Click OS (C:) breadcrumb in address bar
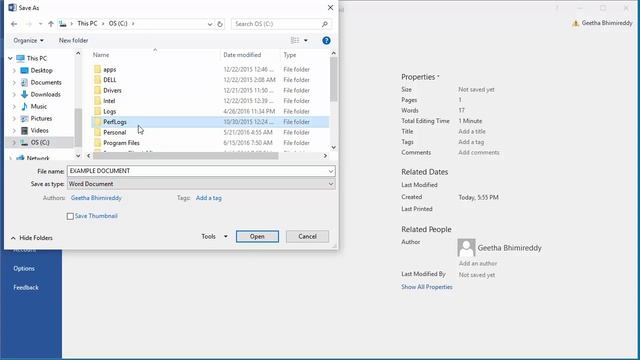The width and height of the screenshot is (640, 360). pos(118,24)
